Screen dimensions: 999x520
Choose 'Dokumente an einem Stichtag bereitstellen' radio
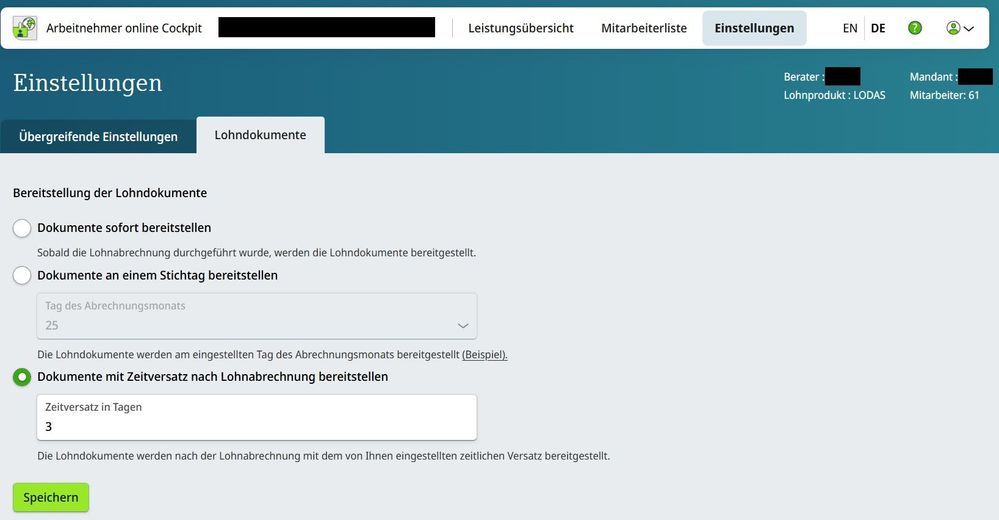22,275
